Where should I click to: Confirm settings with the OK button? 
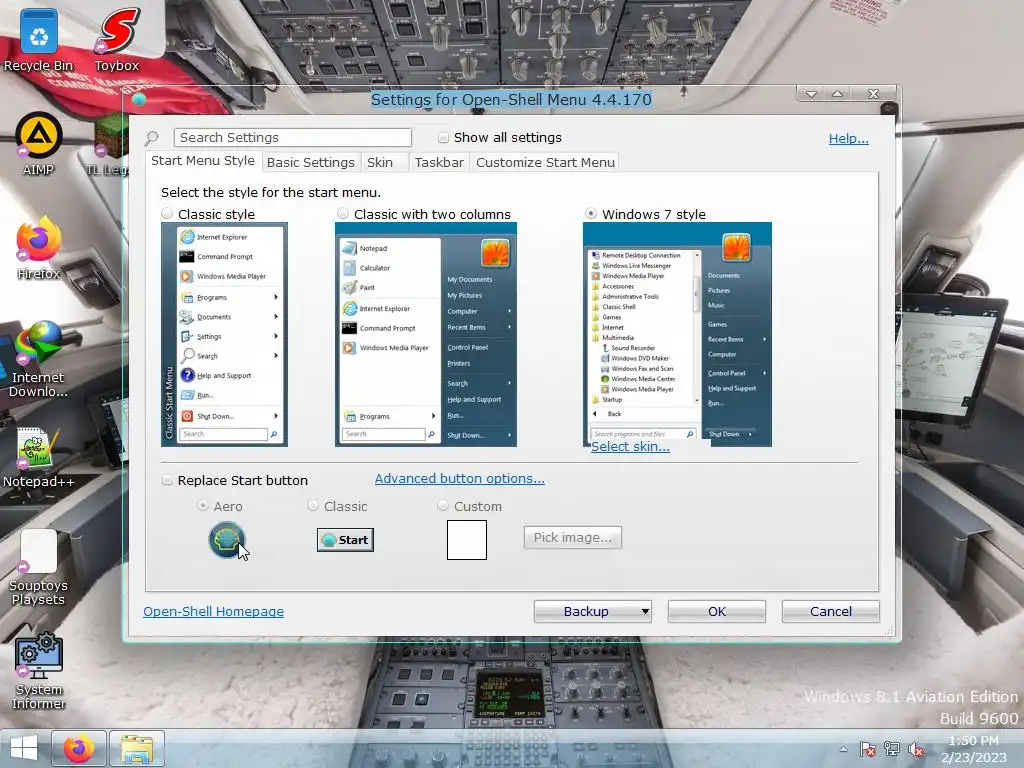[x=716, y=611]
